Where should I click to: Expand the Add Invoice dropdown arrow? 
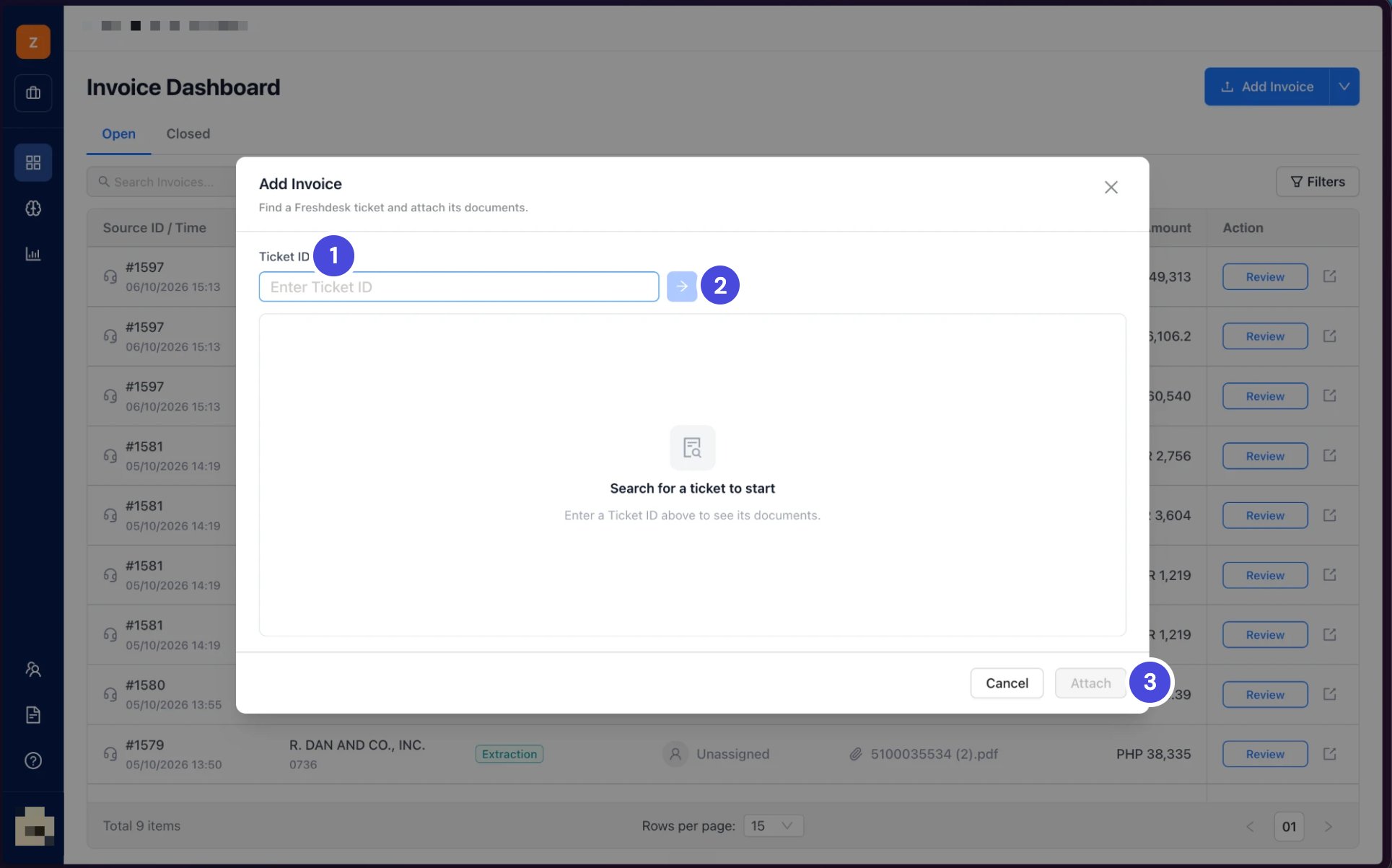pyautogui.click(x=1344, y=87)
